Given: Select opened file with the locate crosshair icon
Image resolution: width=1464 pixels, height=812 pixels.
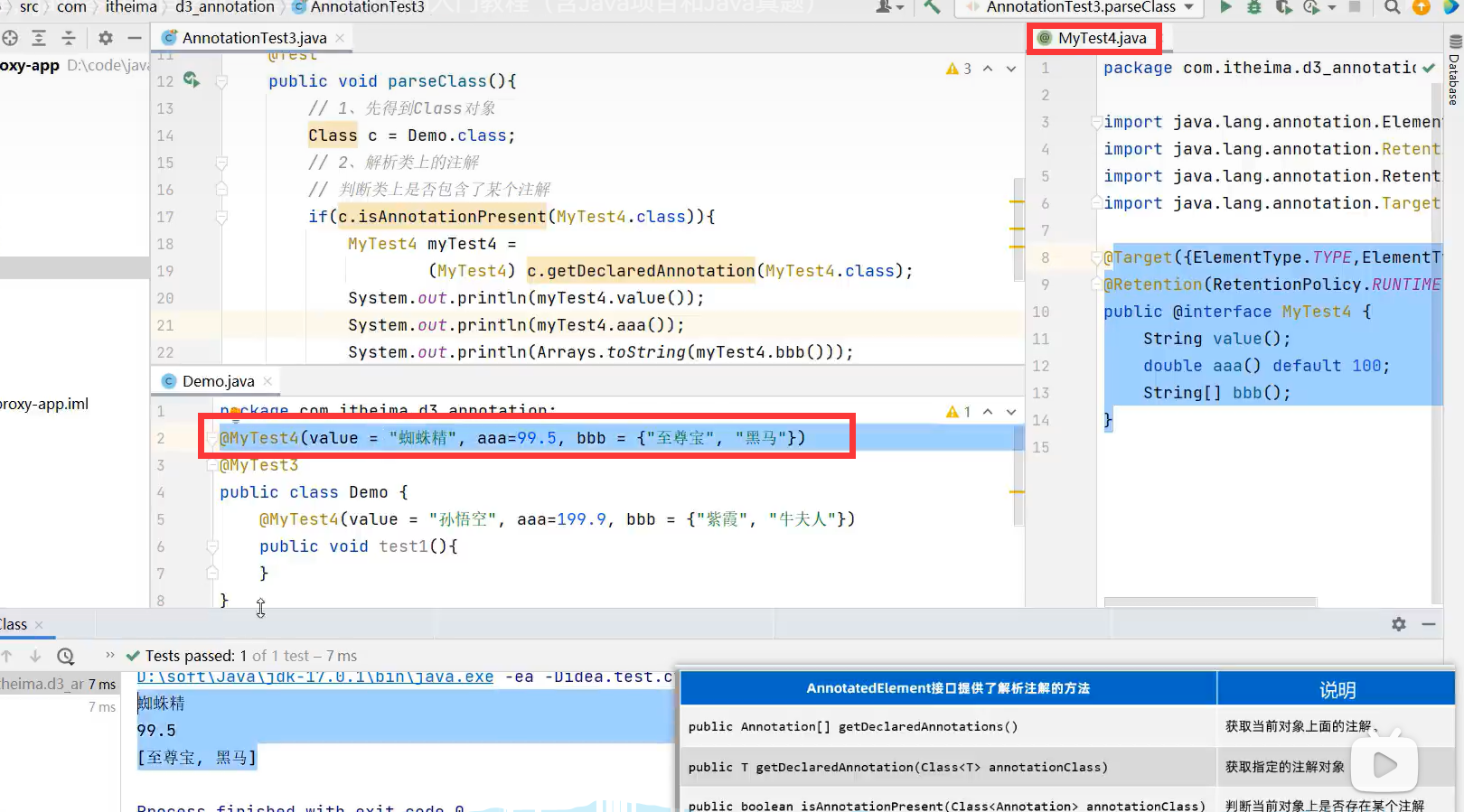Looking at the screenshot, I should [10, 38].
